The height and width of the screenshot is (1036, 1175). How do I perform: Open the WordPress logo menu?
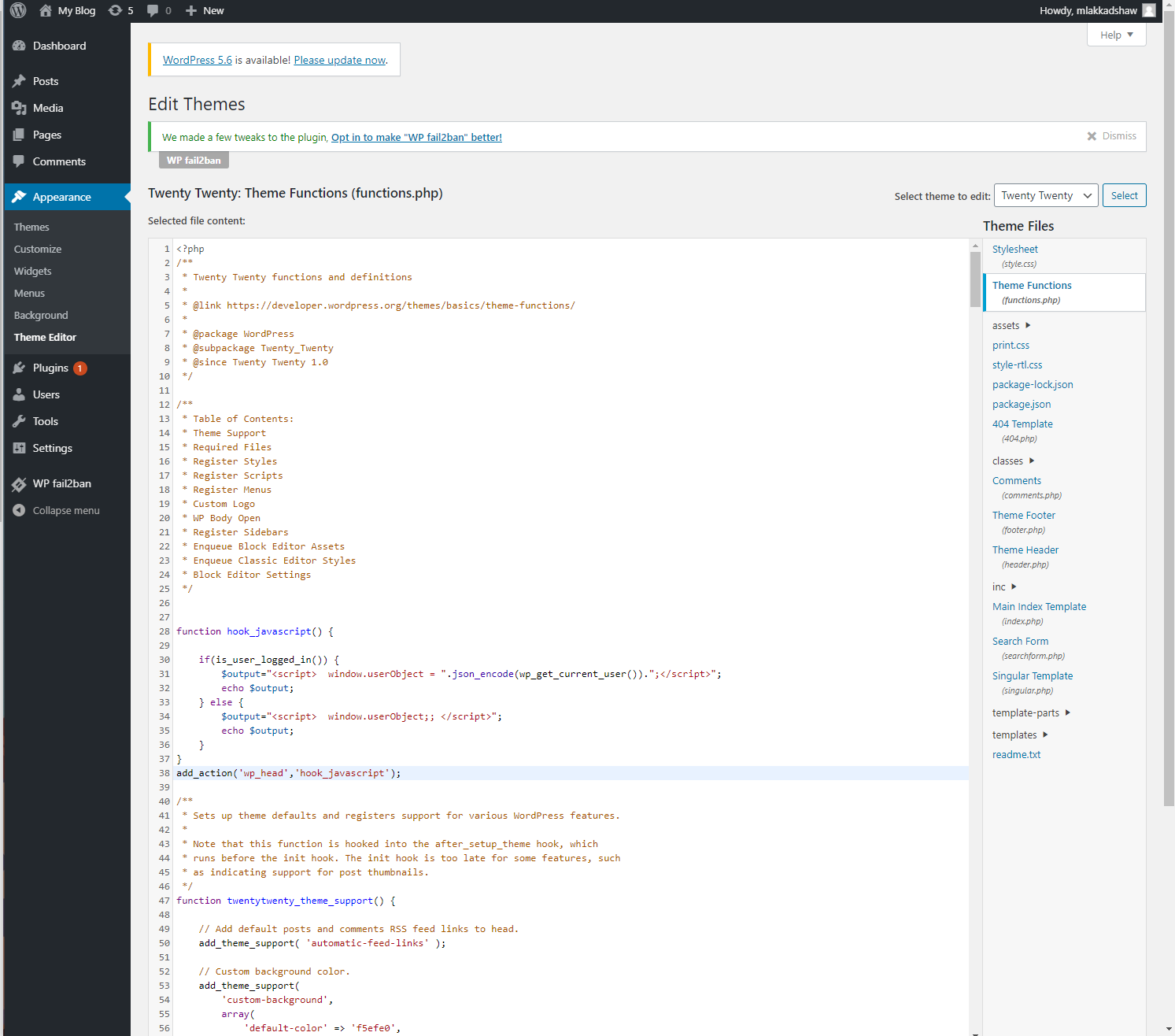coord(18,11)
